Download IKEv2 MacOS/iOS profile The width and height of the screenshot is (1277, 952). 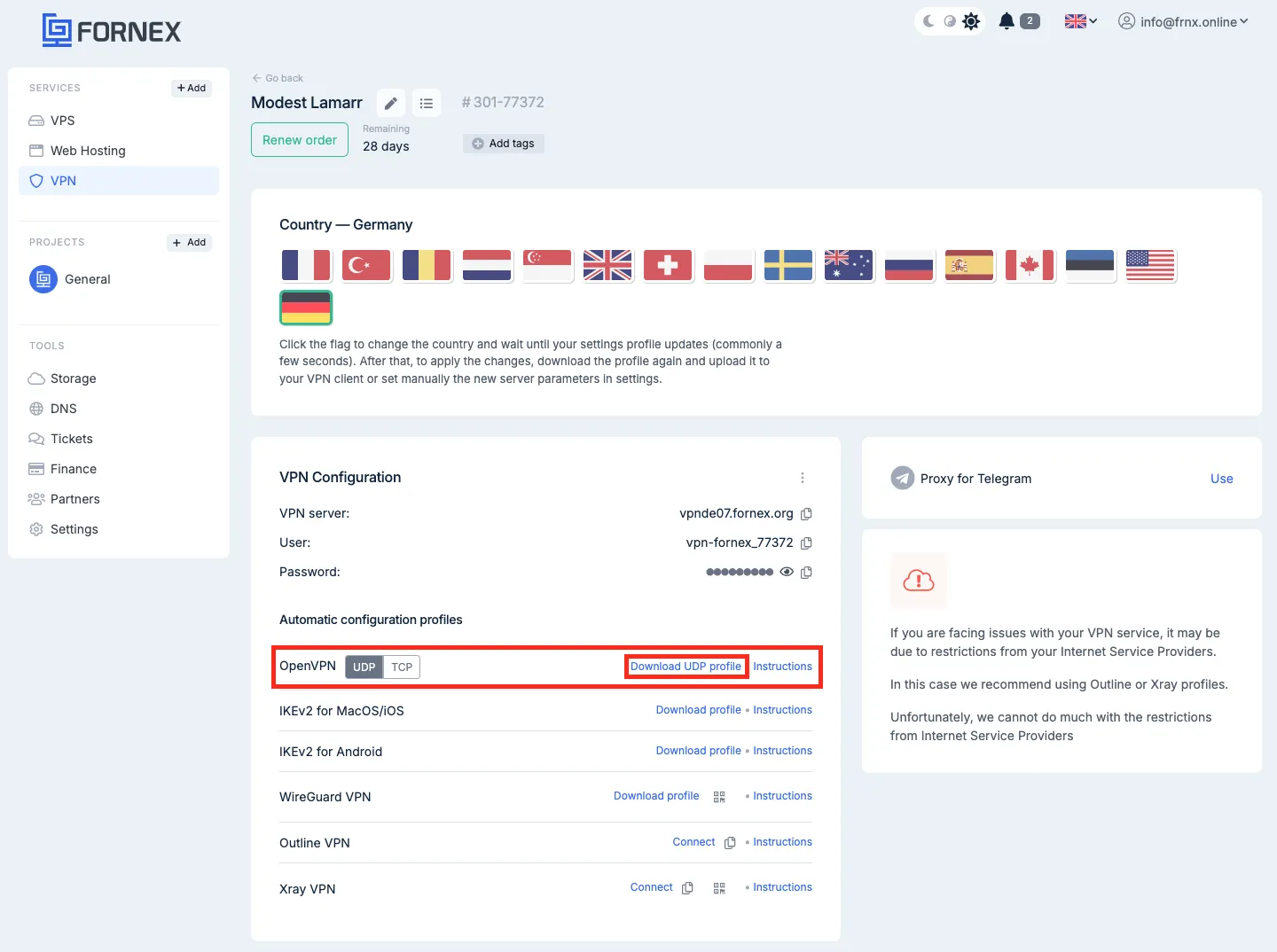(x=698, y=710)
